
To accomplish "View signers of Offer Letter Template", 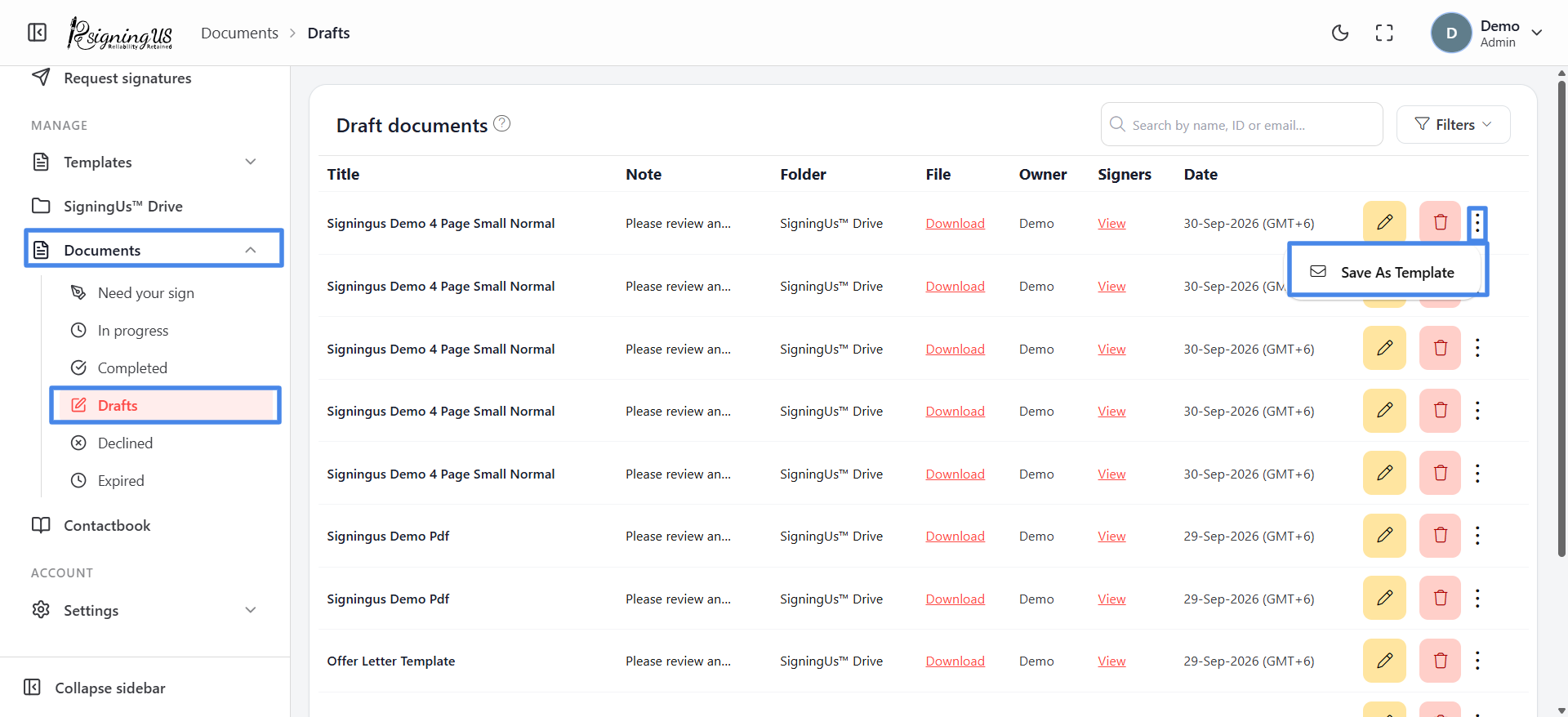I will pyautogui.click(x=1111, y=661).
